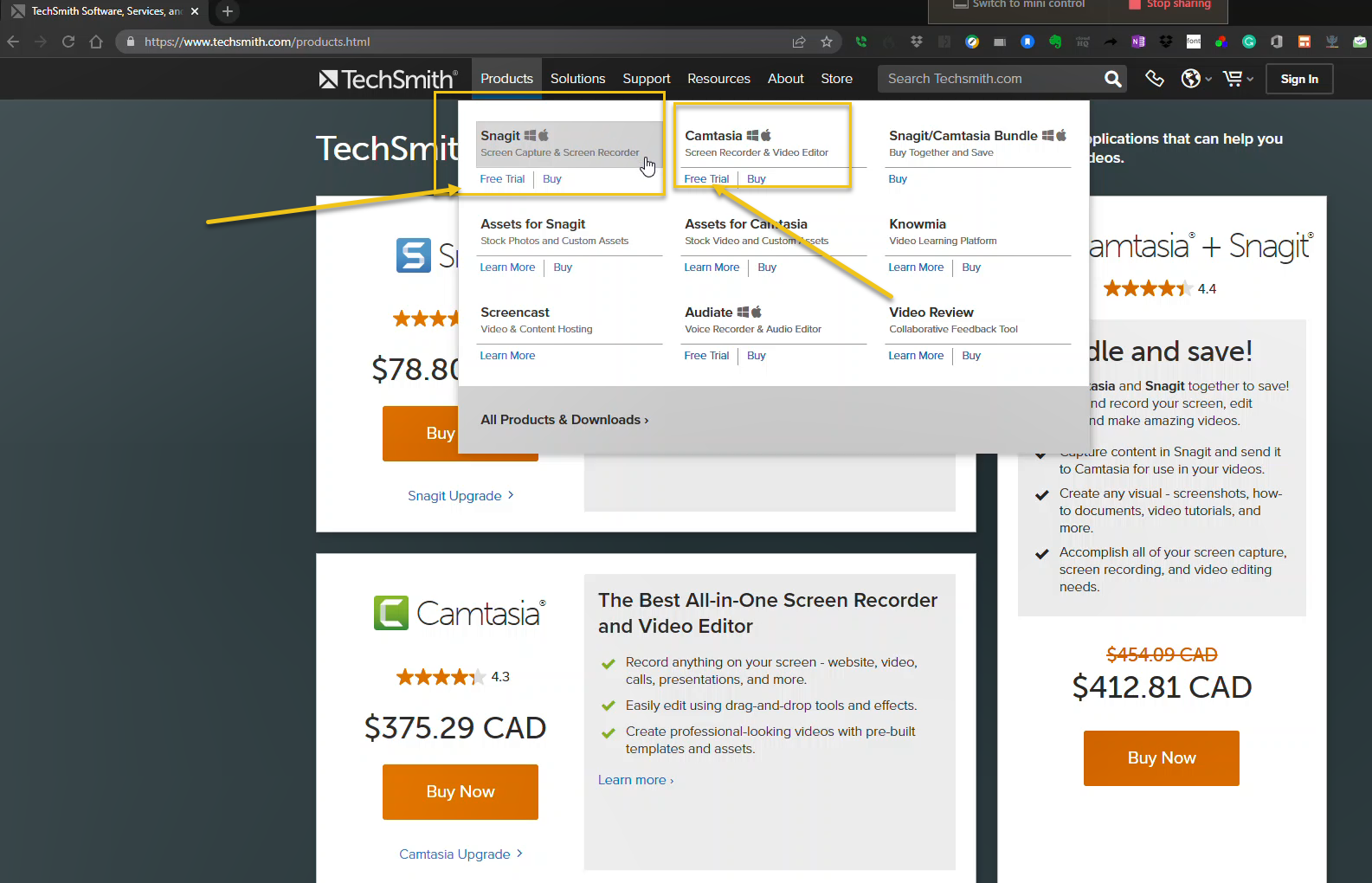
Task: Bookmark this page with star
Action: [x=827, y=42]
